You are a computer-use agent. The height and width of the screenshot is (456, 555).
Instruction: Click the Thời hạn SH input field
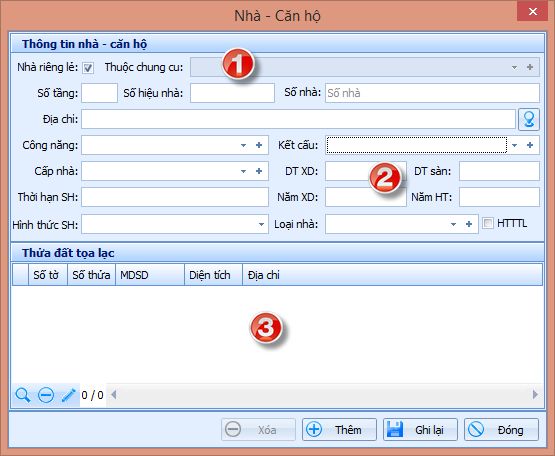tap(175, 197)
